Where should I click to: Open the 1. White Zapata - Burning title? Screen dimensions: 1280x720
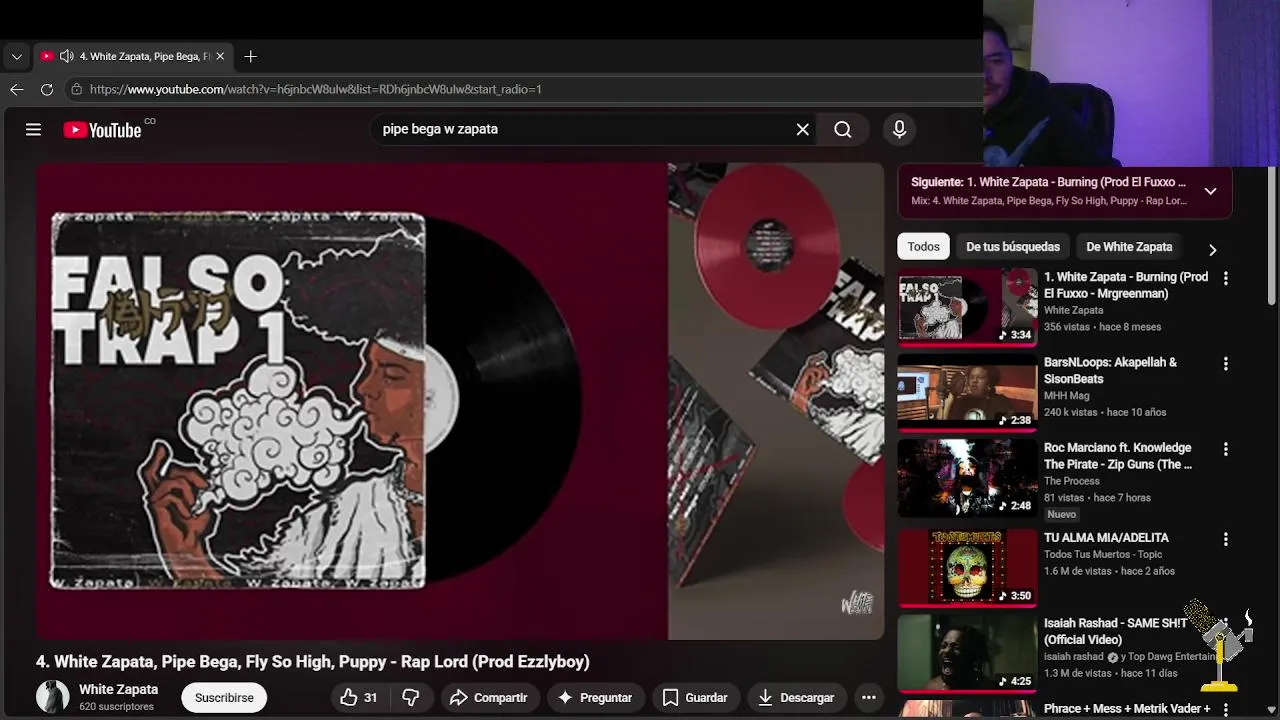tap(1126, 285)
